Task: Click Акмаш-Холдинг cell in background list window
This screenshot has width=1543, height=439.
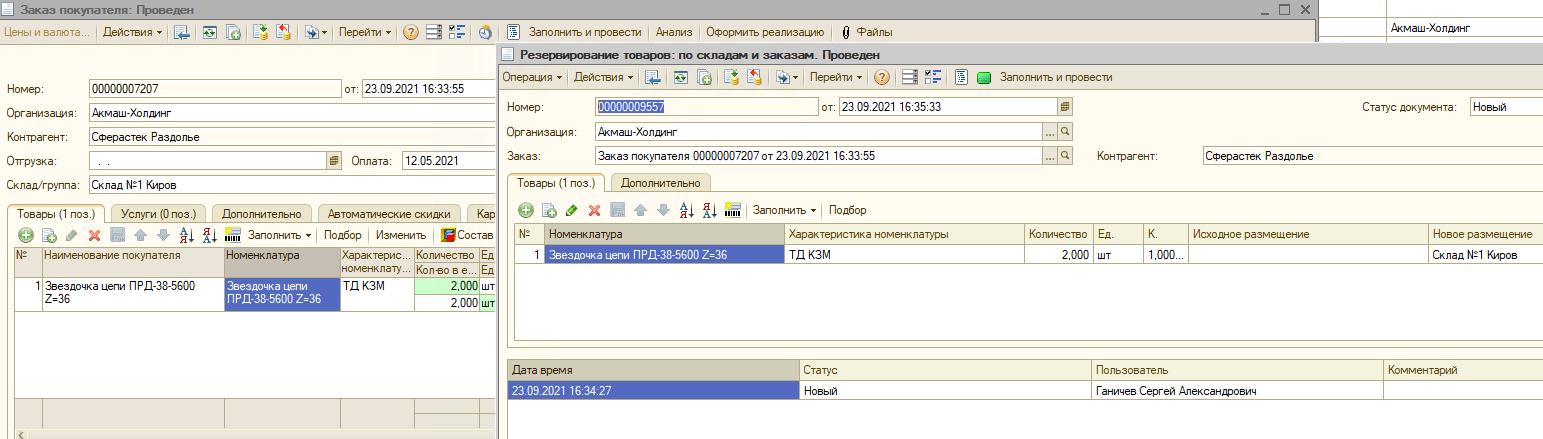Action: [x=1465, y=28]
